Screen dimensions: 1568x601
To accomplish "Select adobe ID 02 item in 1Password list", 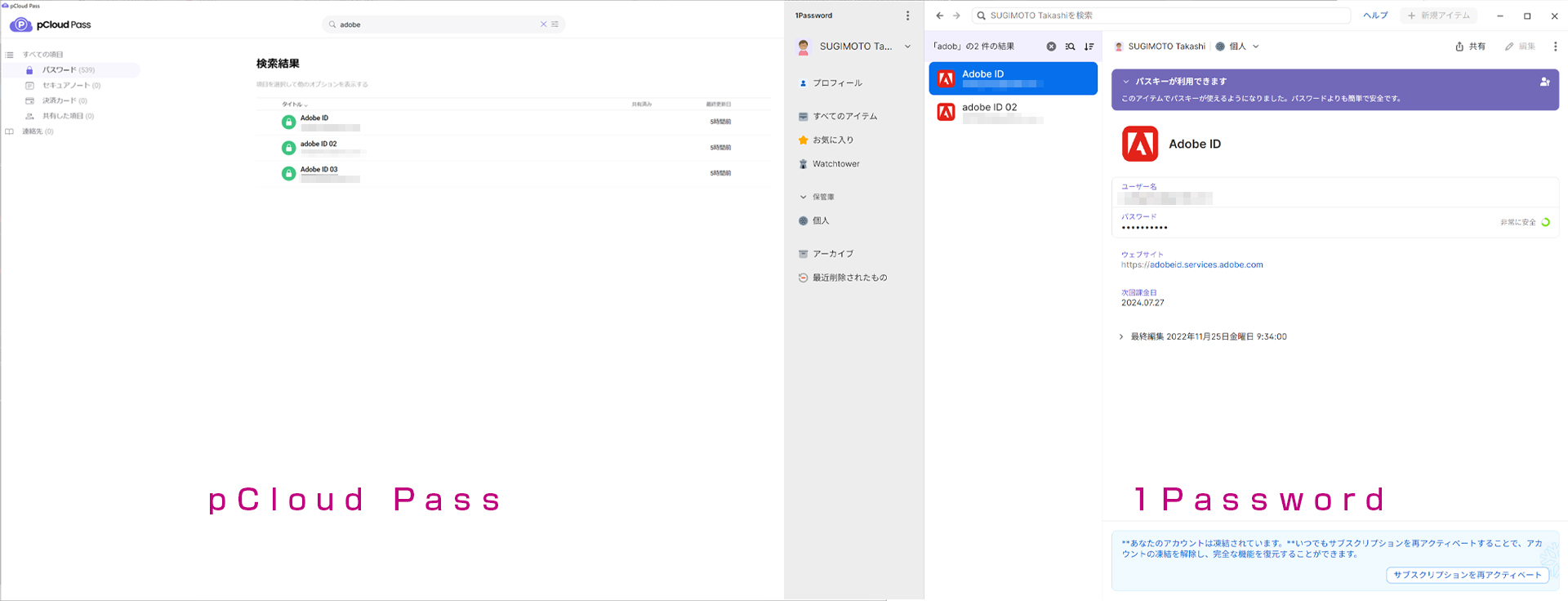I will (x=1013, y=112).
